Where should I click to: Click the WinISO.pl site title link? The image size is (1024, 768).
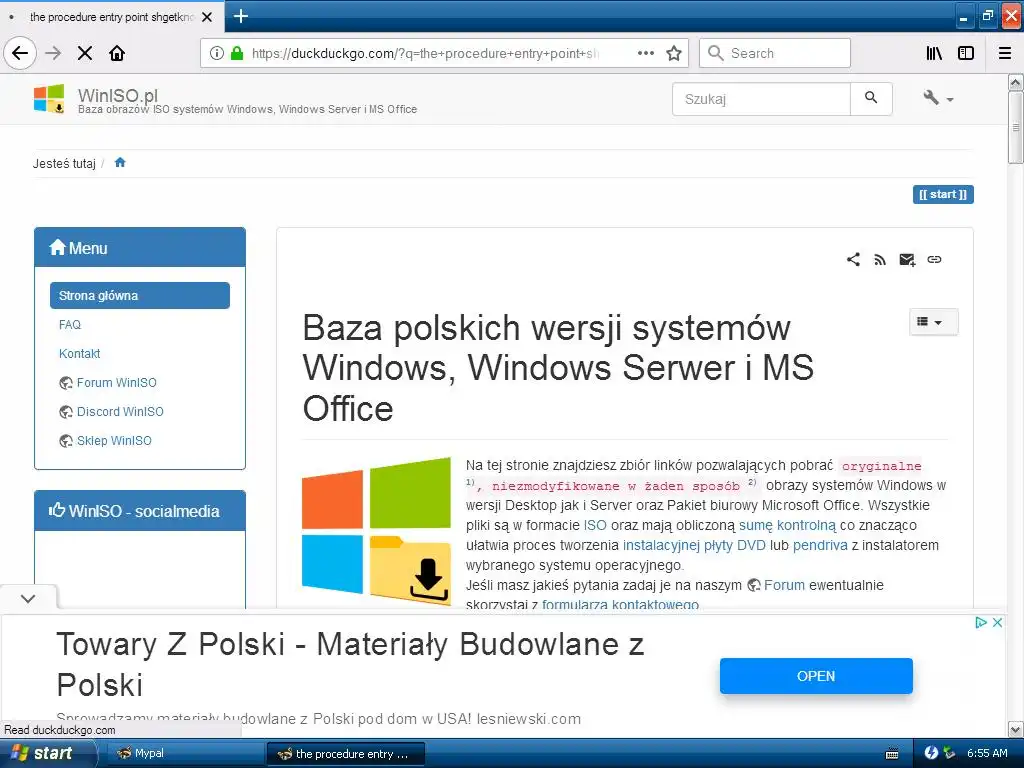[118, 95]
